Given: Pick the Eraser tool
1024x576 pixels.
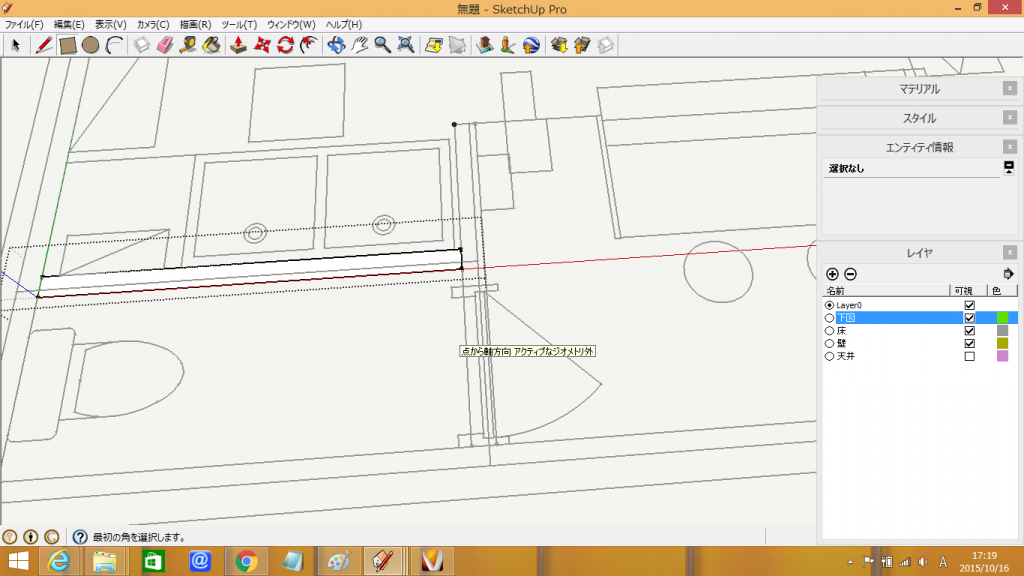Looking at the screenshot, I should tap(165, 45).
